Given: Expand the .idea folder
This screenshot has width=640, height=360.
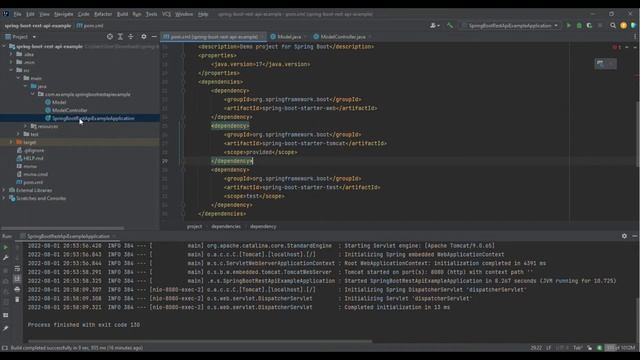Looking at the screenshot, I should point(11,54).
